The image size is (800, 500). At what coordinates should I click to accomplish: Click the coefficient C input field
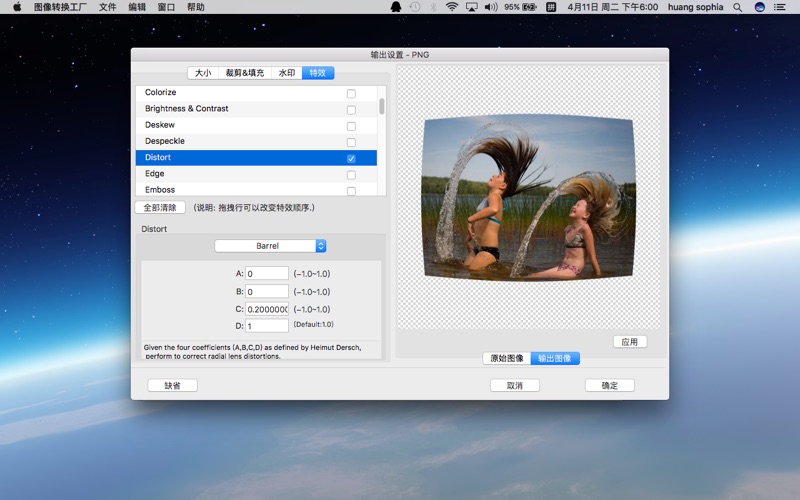pyautogui.click(x=267, y=309)
